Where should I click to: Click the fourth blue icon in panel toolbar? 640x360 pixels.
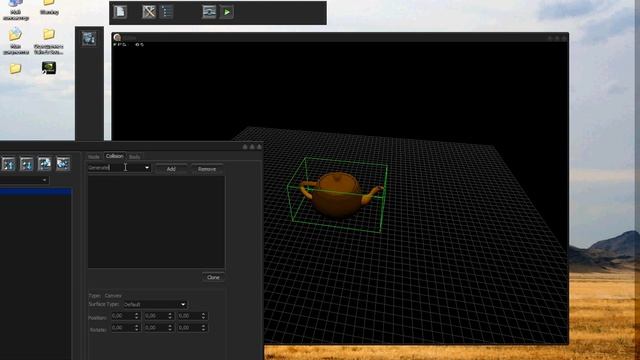[x=63, y=164]
